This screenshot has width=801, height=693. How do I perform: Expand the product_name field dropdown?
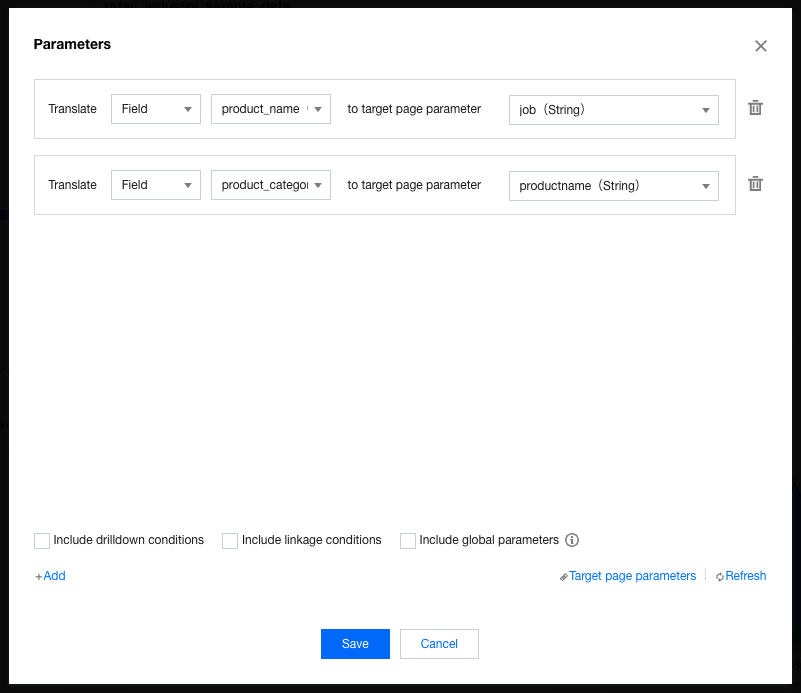click(270, 109)
